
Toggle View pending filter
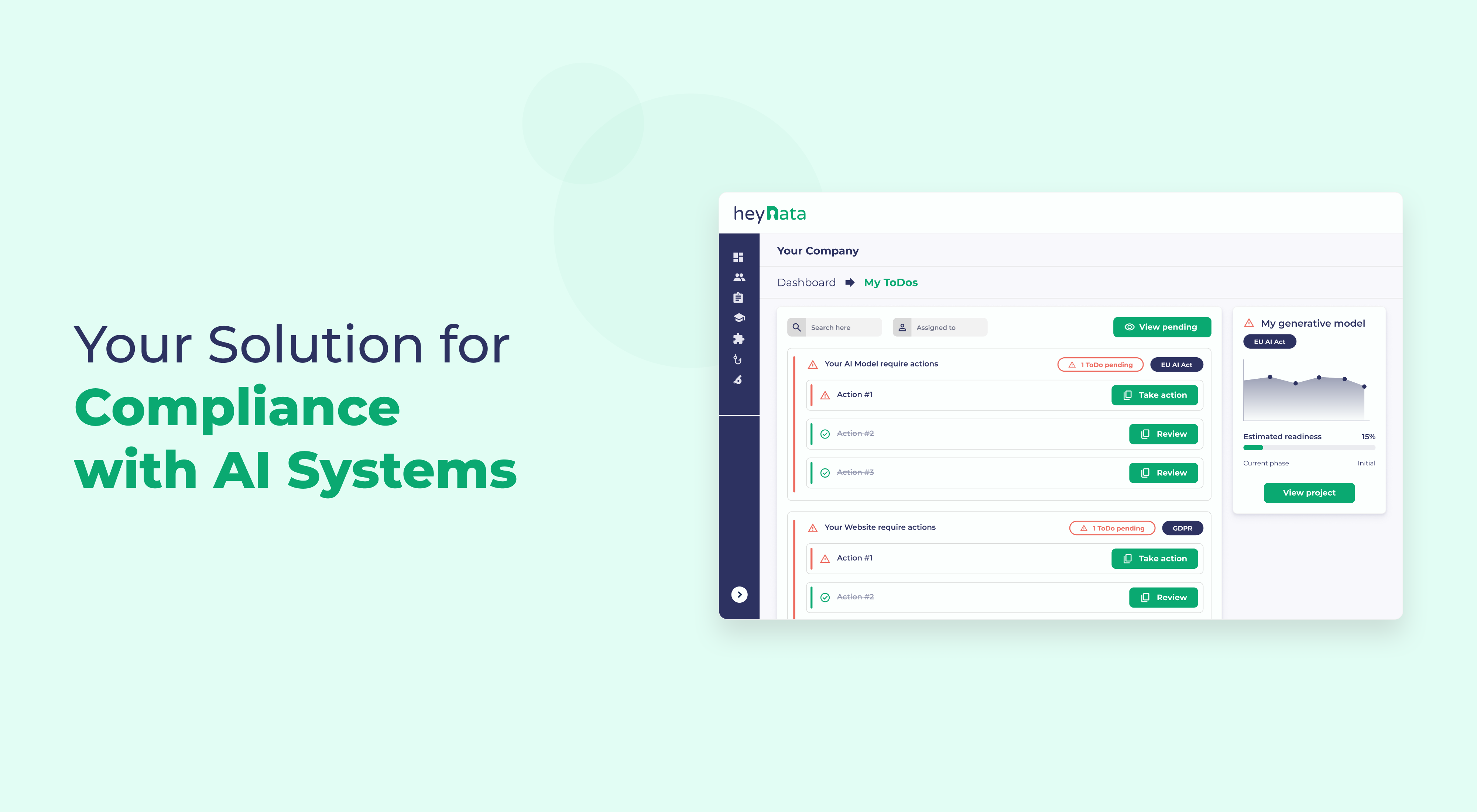(x=1162, y=327)
